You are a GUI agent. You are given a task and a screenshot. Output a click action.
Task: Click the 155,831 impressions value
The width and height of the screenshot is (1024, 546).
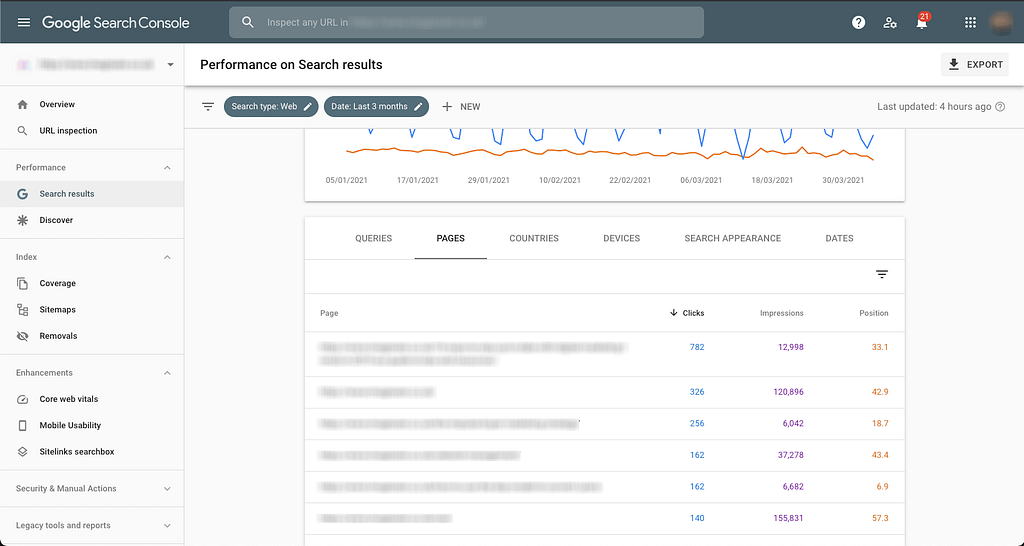(x=788, y=518)
